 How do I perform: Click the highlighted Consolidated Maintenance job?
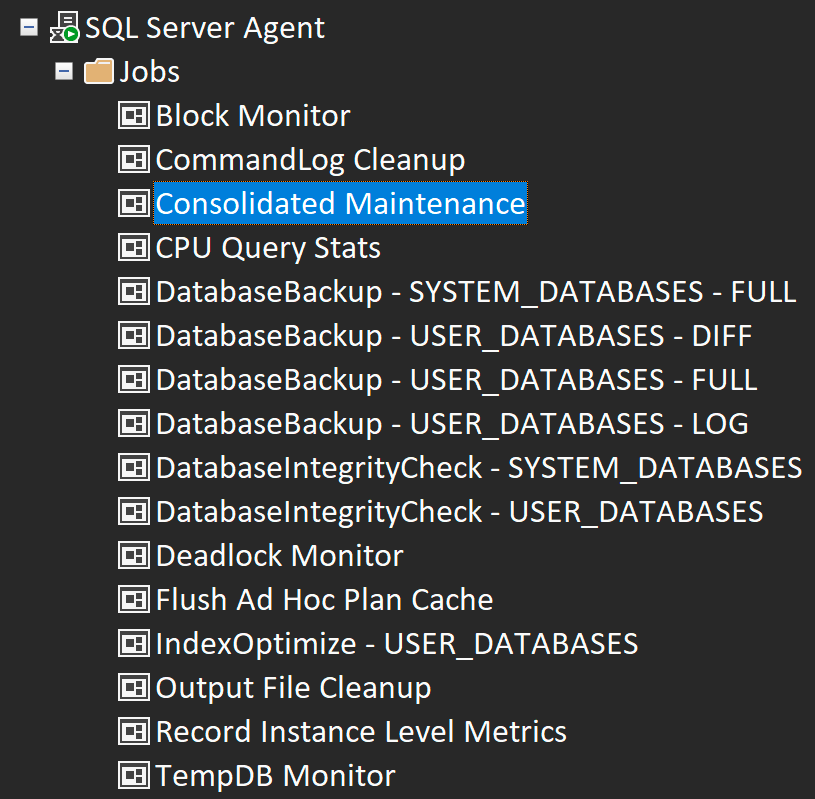tap(340, 203)
